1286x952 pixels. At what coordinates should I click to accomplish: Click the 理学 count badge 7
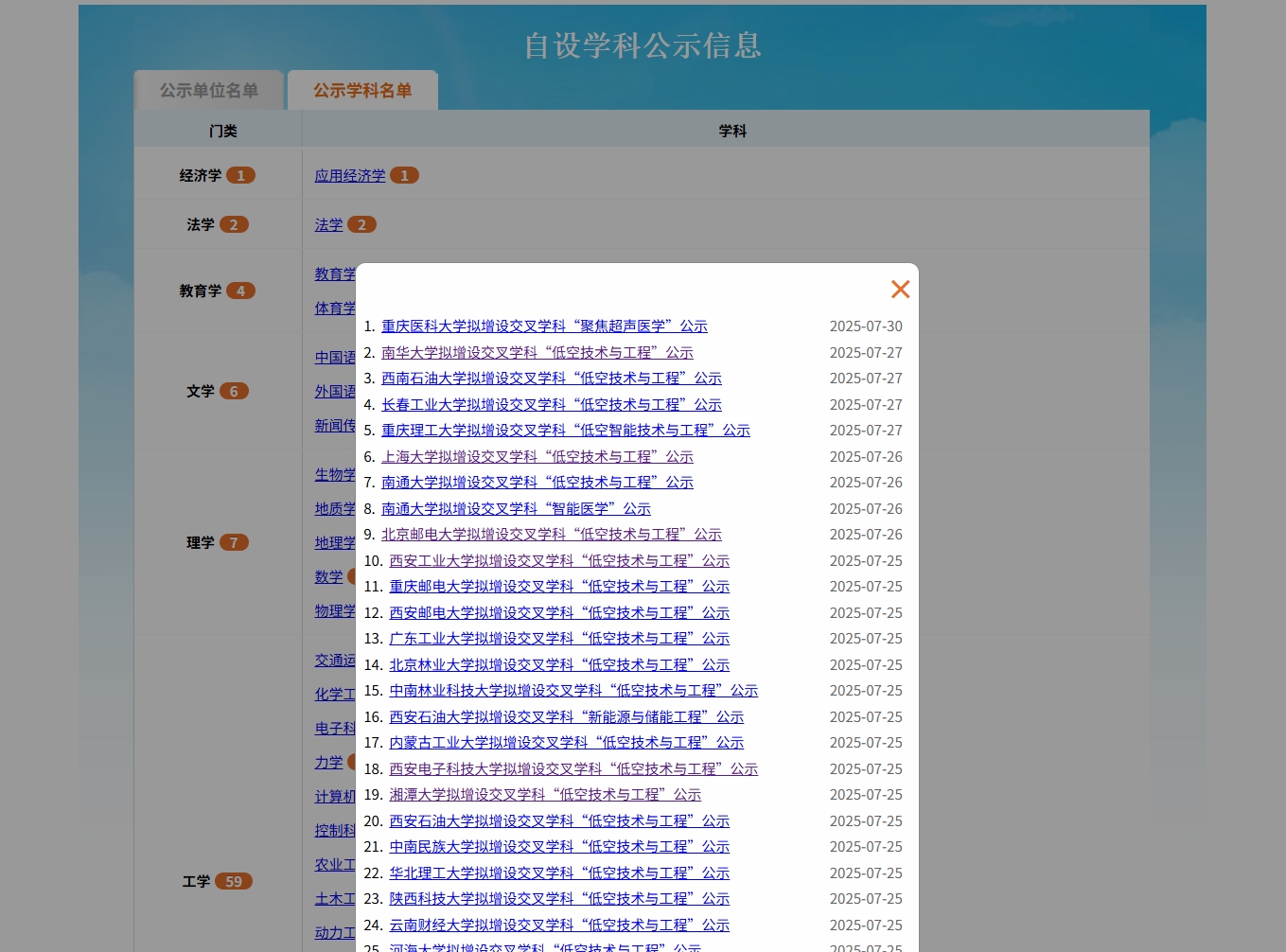234,543
